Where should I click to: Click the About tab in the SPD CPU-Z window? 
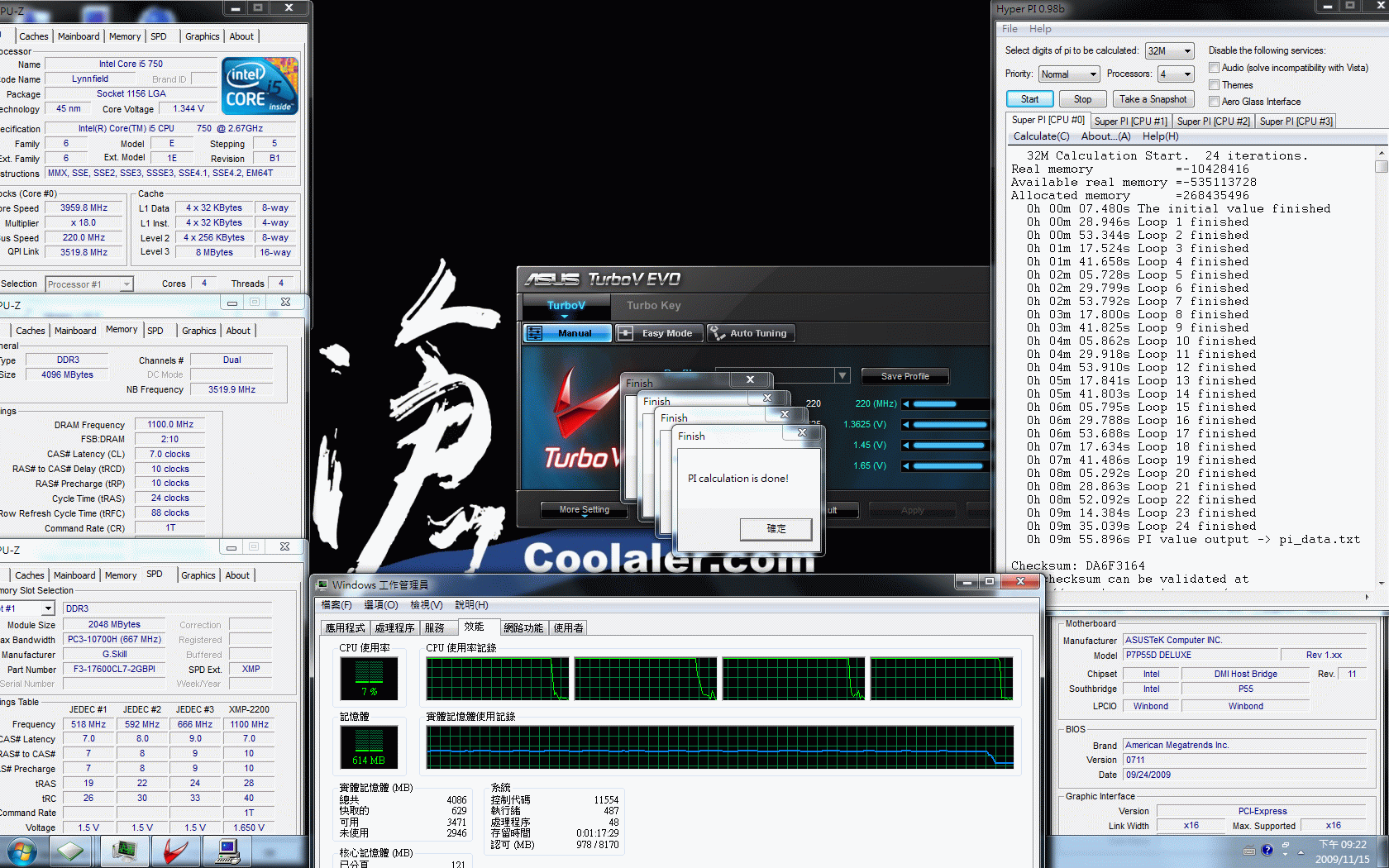pos(237,575)
